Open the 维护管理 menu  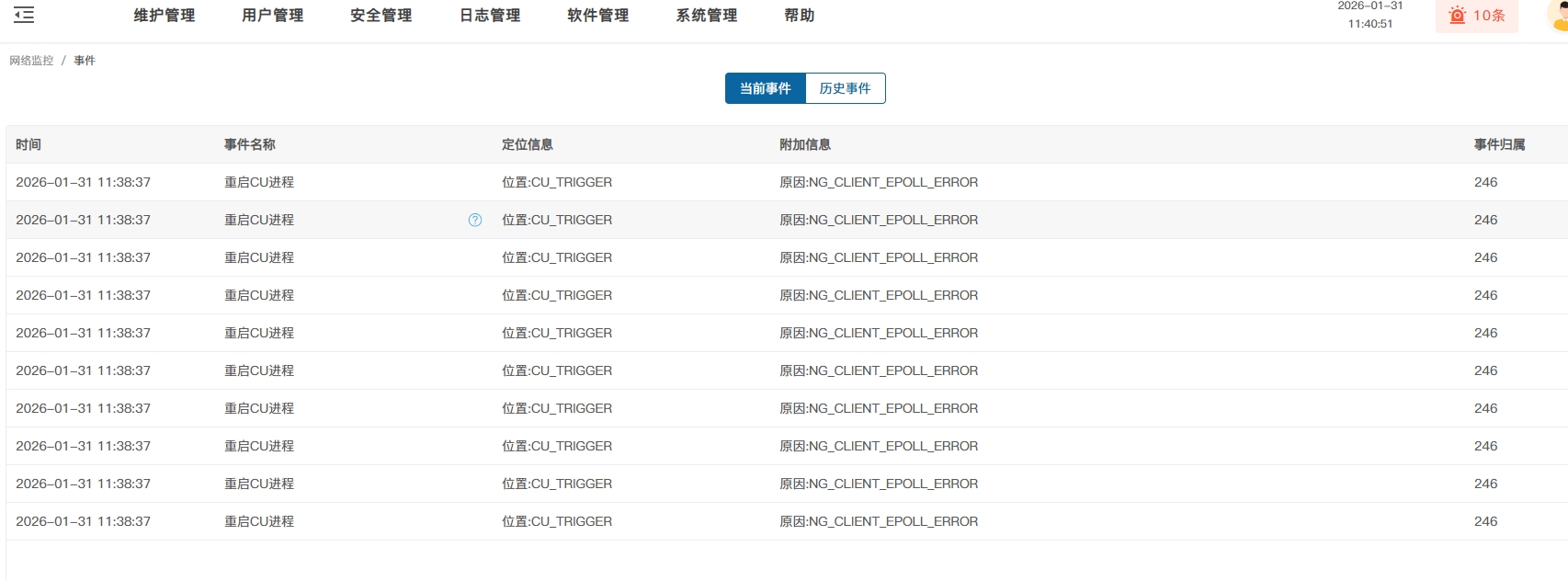click(164, 16)
